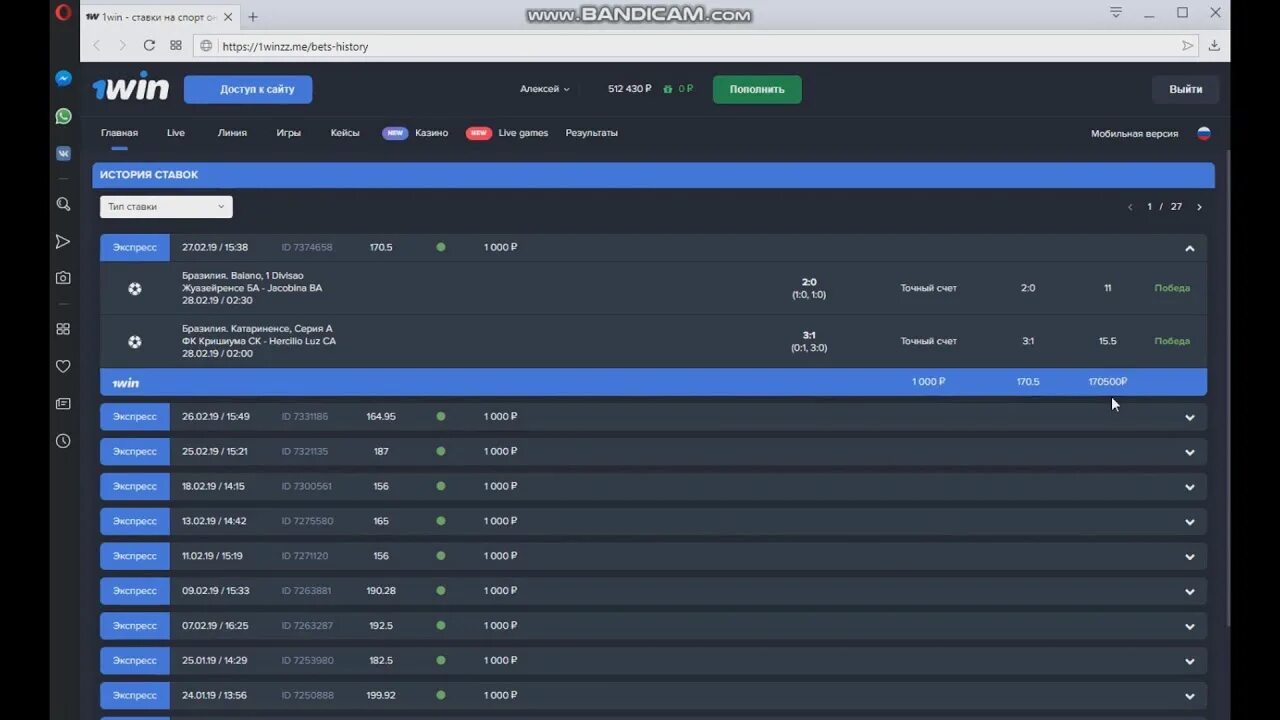
Task: Open snapshot camera tool in sidebar
Action: (x=63, y=278)
